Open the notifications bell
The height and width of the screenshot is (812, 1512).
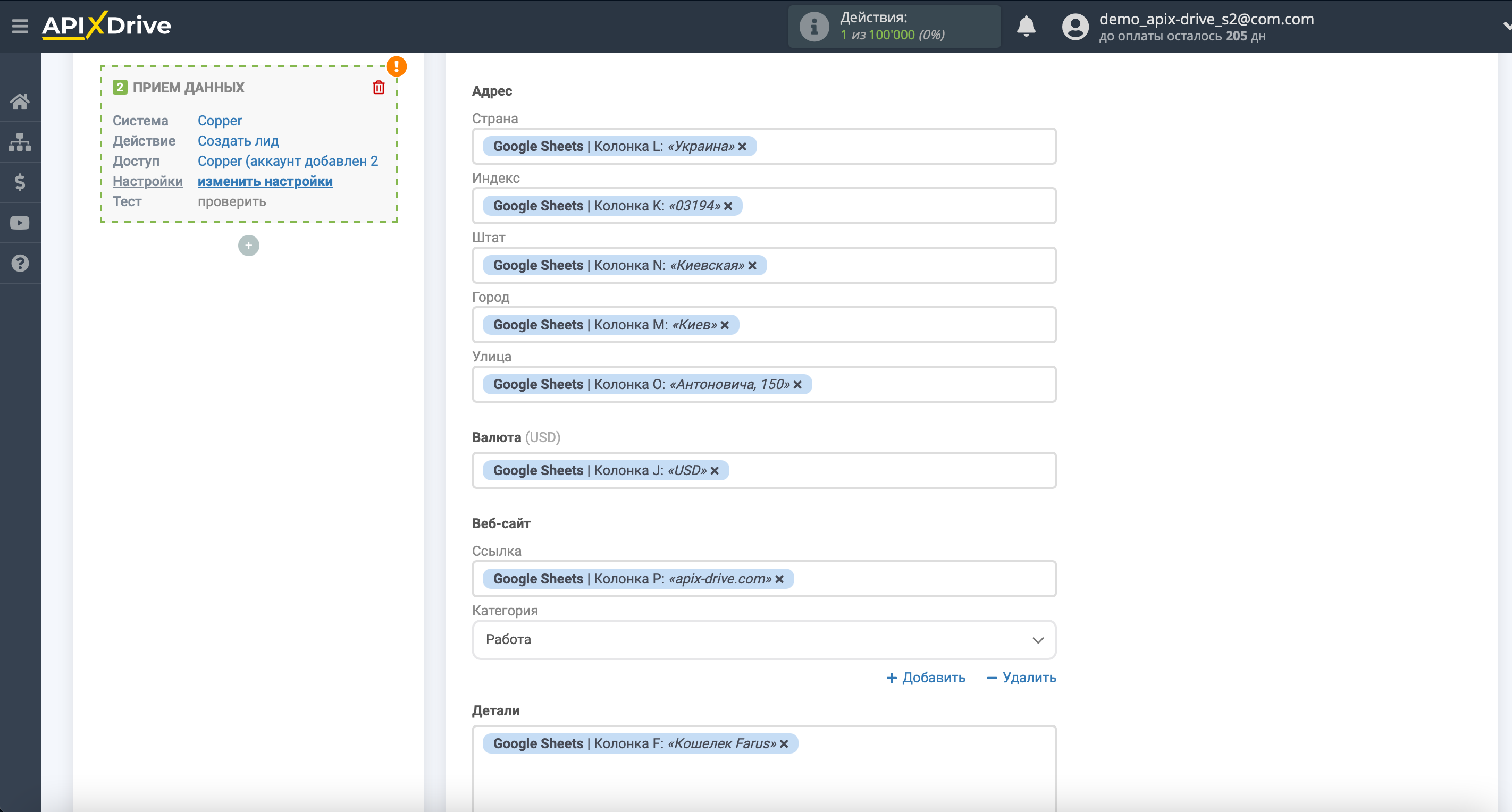click(x=1026, y=27)
